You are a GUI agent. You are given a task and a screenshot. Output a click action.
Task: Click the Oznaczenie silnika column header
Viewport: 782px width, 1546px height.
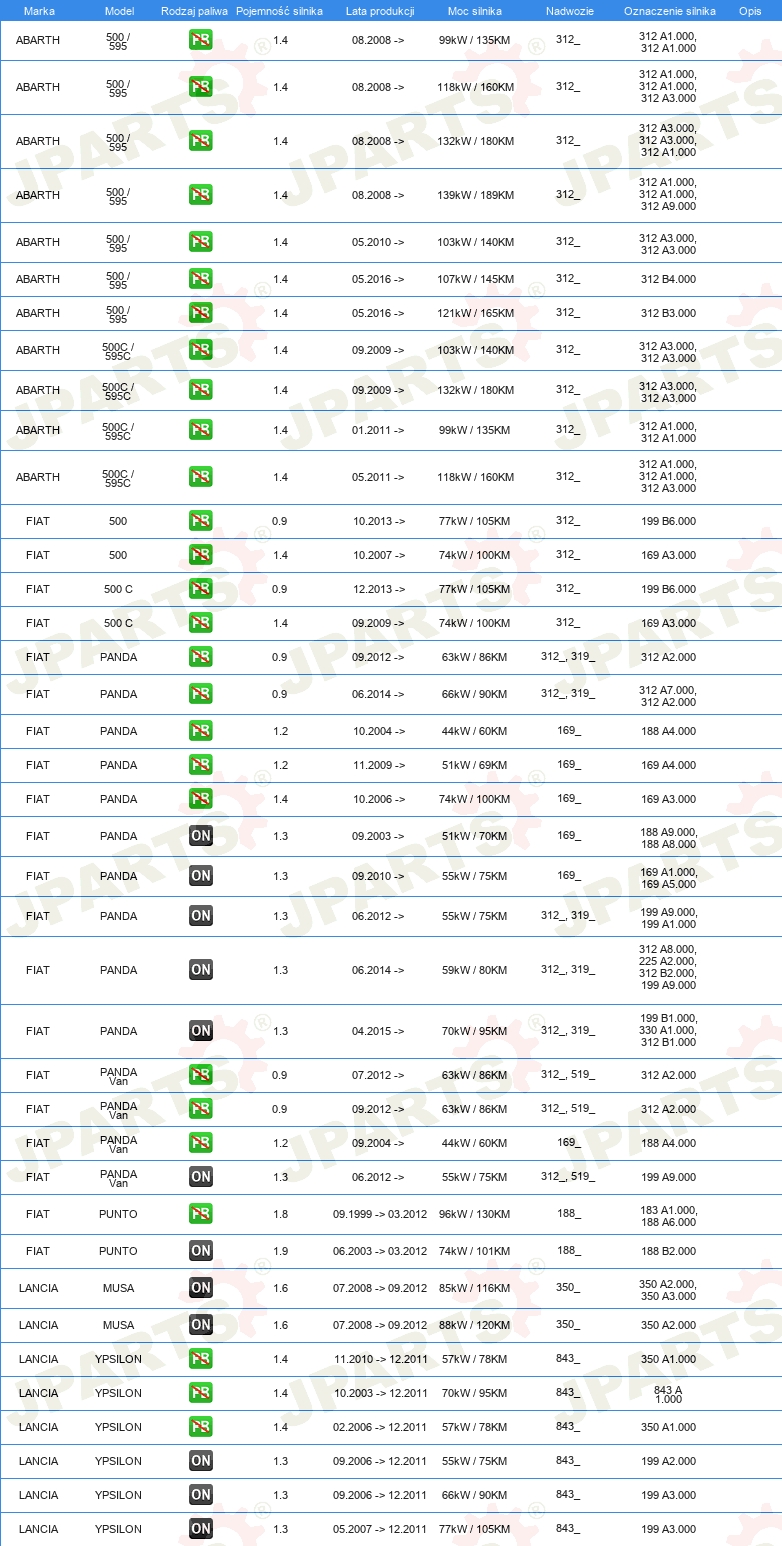coord(670,11)
